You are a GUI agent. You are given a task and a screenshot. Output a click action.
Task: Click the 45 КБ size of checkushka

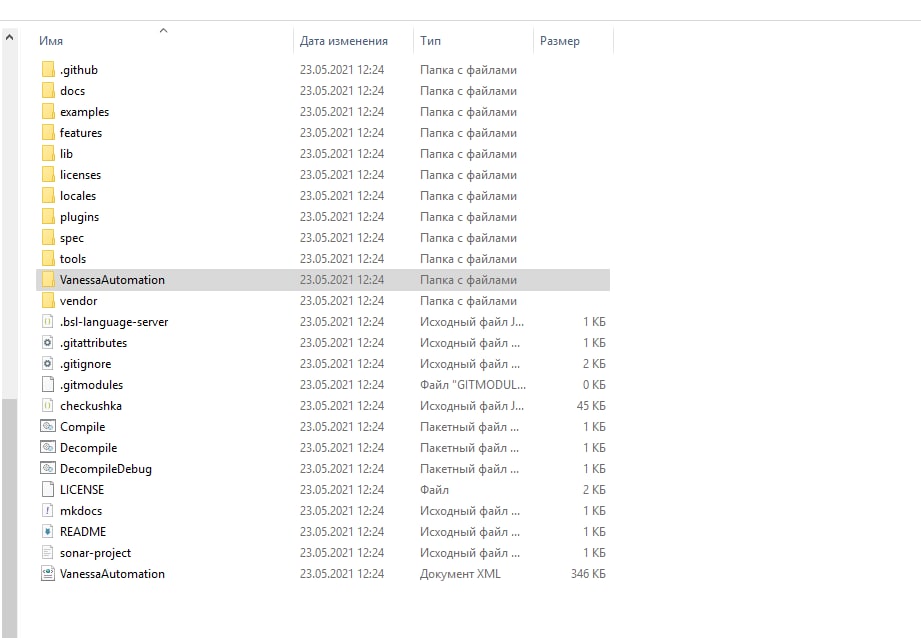click(x=591, y=406)
